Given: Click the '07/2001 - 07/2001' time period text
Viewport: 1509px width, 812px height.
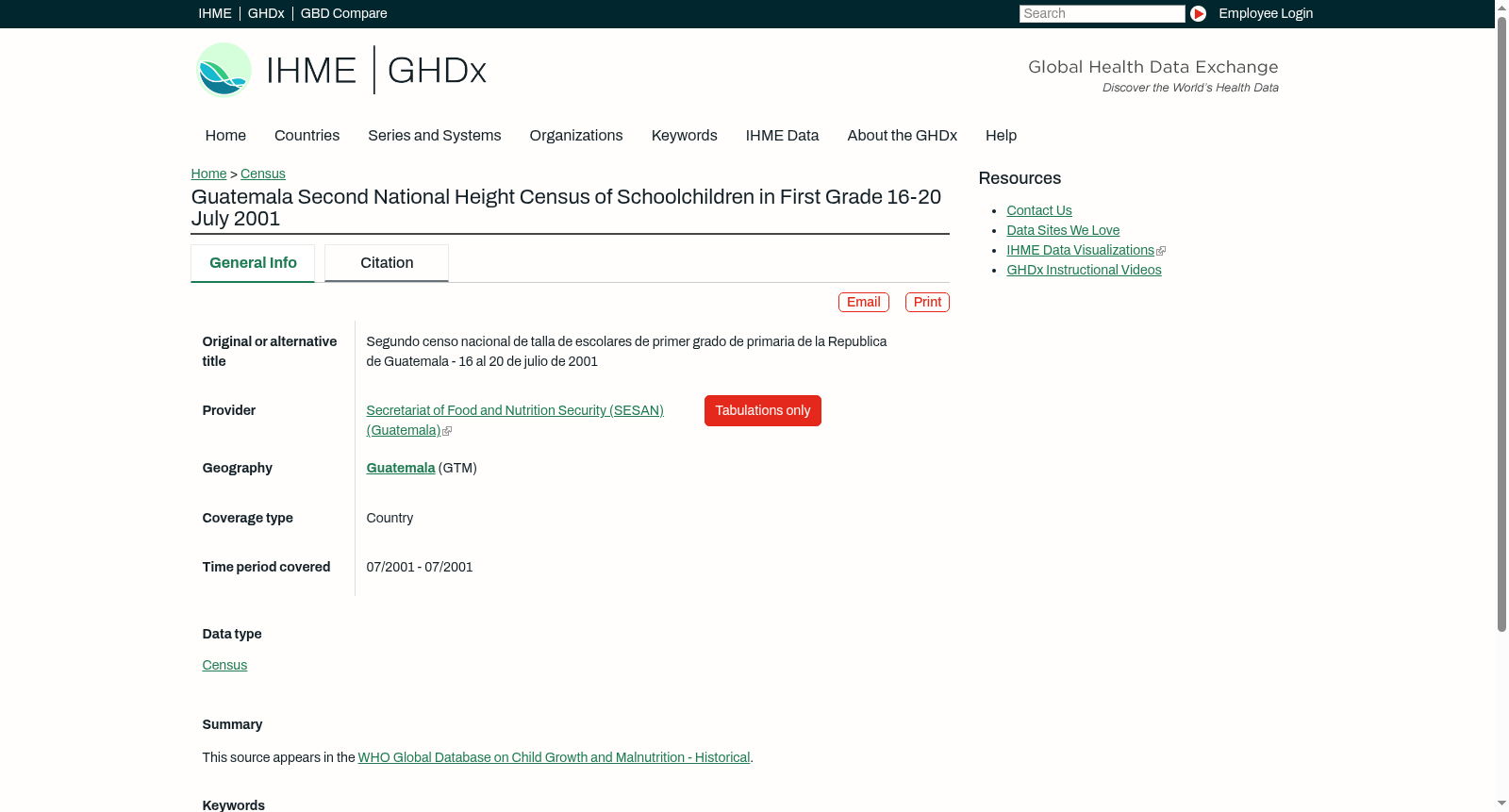Looking at the screenshot, I should click(x=420, y=567).
